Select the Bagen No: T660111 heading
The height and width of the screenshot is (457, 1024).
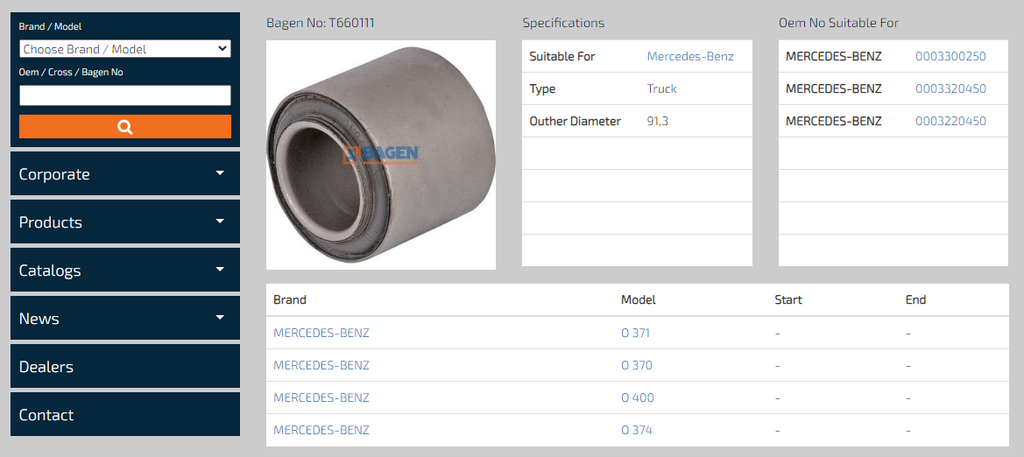(320, 24)
